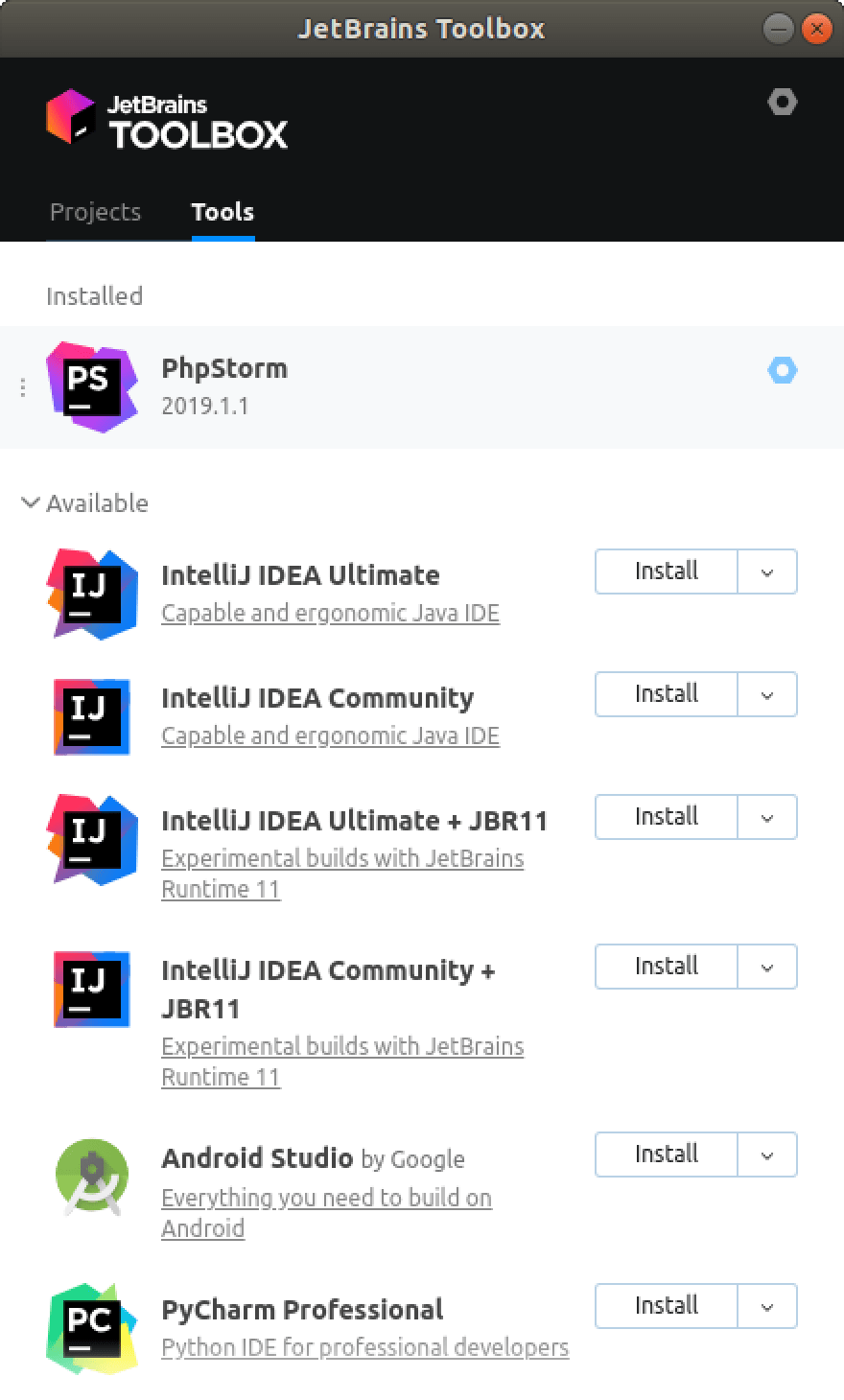Click the Android Studio logo icon
This screenshot has height=1400, width=844.
pyautogui.click(x=92, y=1177)
